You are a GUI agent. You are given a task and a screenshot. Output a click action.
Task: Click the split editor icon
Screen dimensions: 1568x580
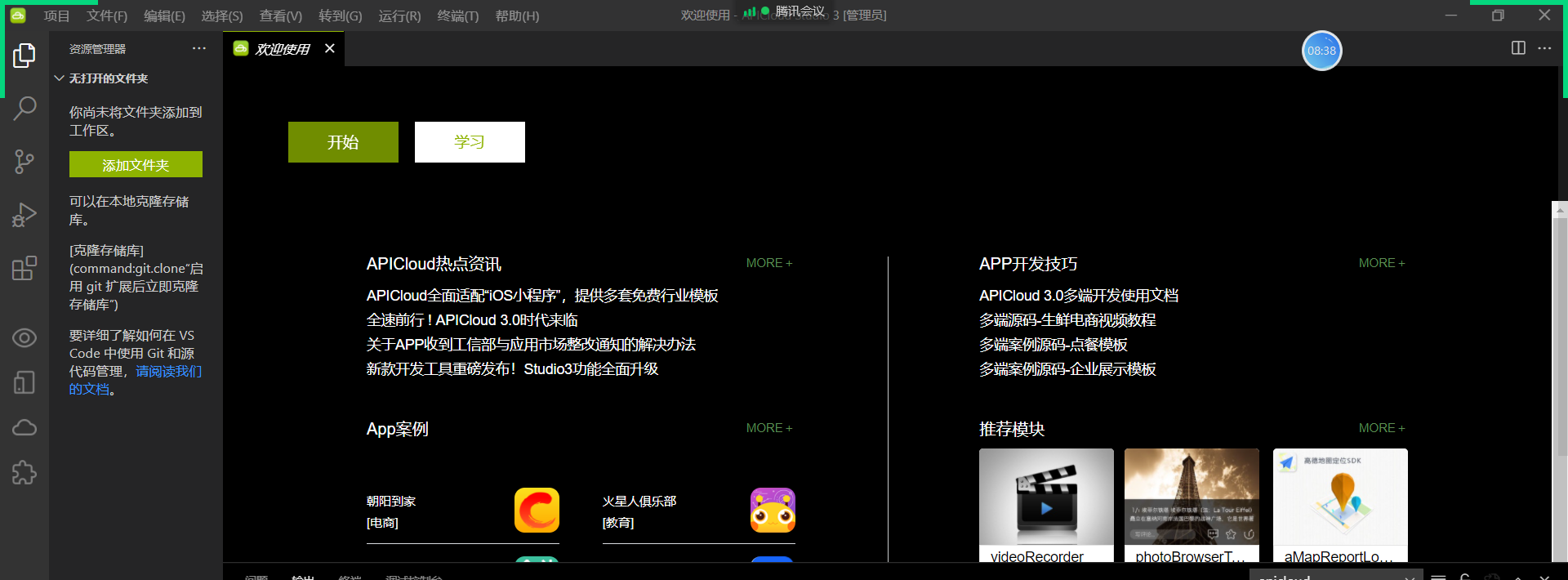(1518, 48)
